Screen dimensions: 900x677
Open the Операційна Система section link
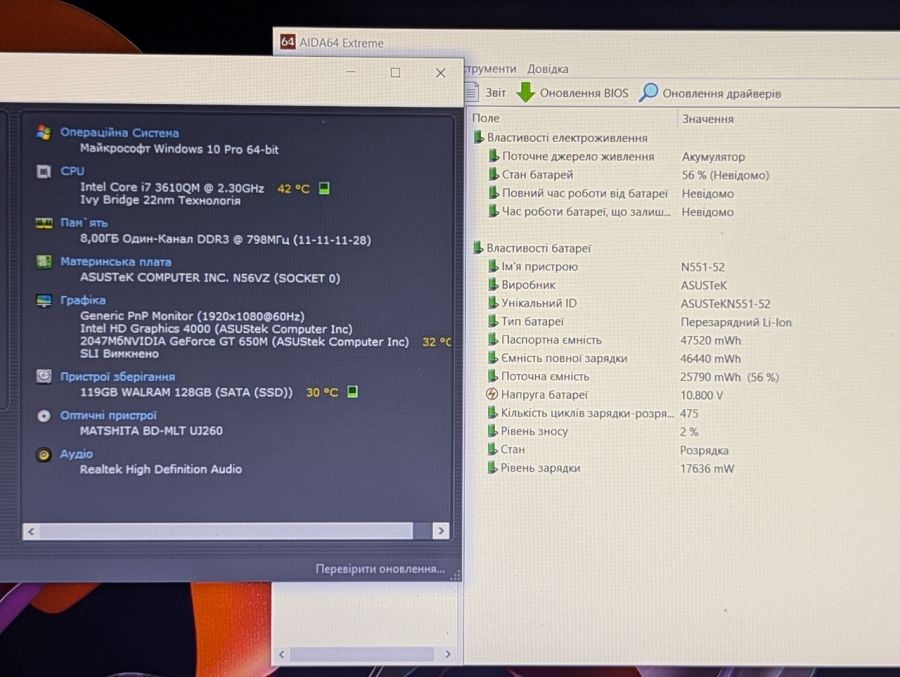coord(119,133)
